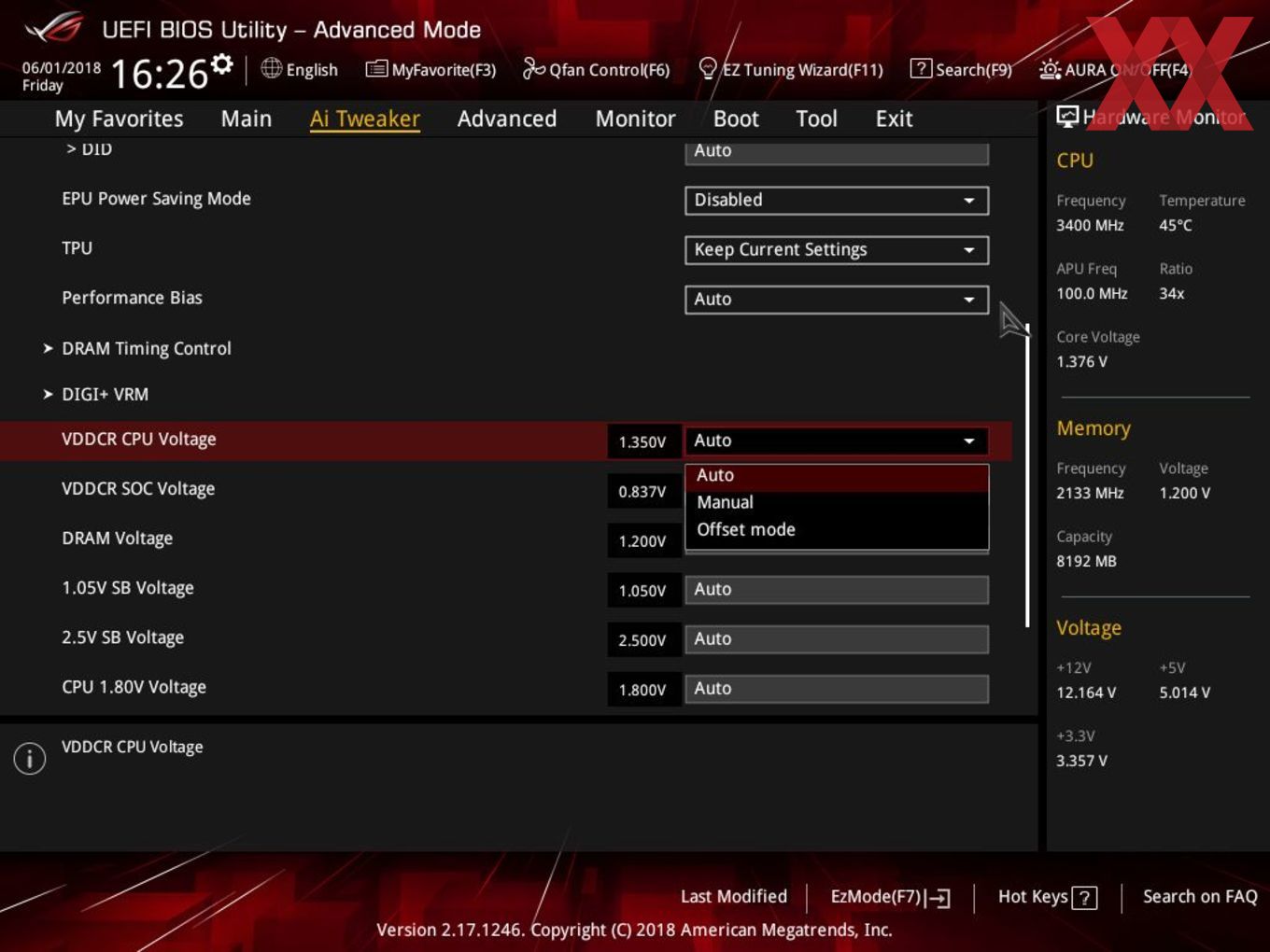Open the My Favorites tab
1270x952 pixels.
coord(119,119)
